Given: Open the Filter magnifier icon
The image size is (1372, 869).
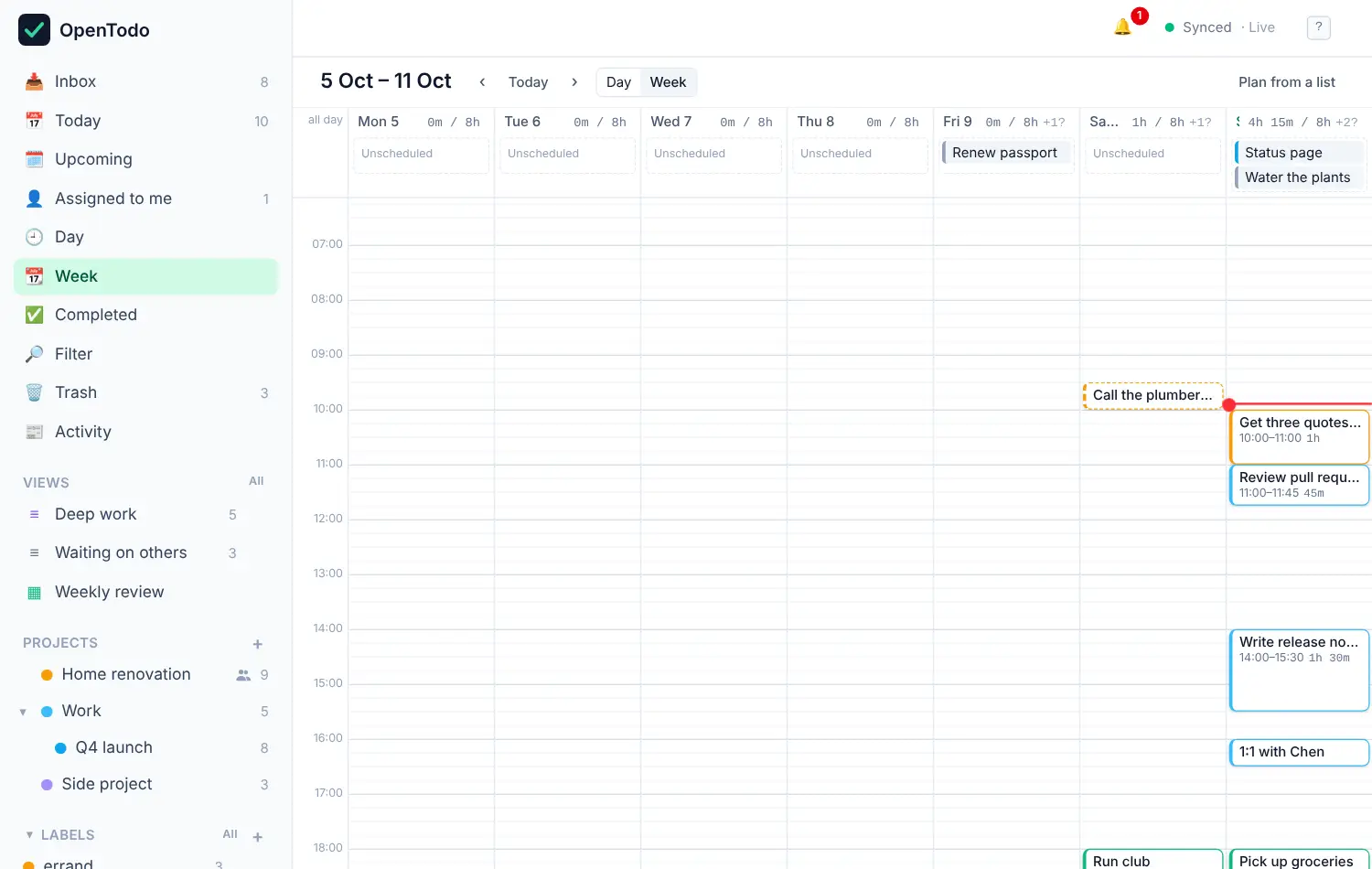Looking at the screenshot, I should coord(34,354).
